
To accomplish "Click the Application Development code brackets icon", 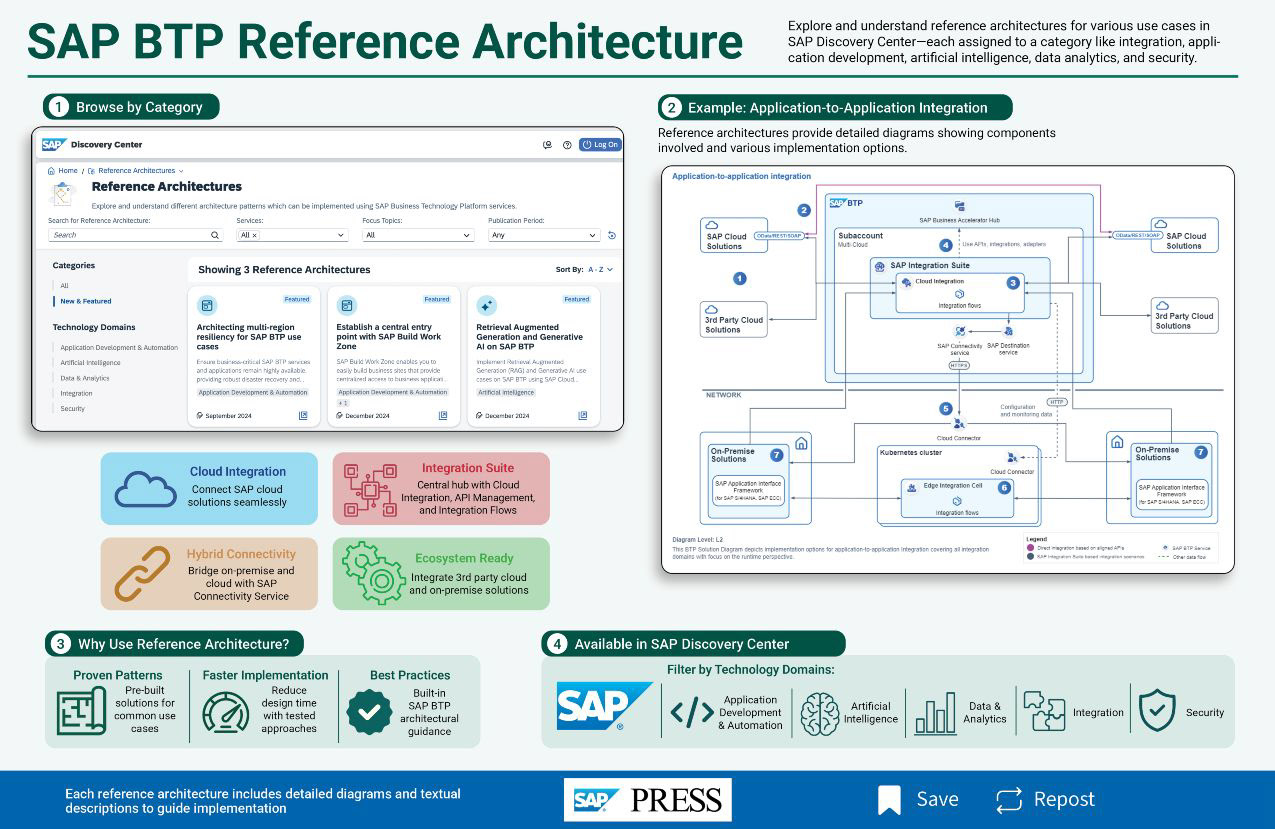I will (x=692, y=713).
